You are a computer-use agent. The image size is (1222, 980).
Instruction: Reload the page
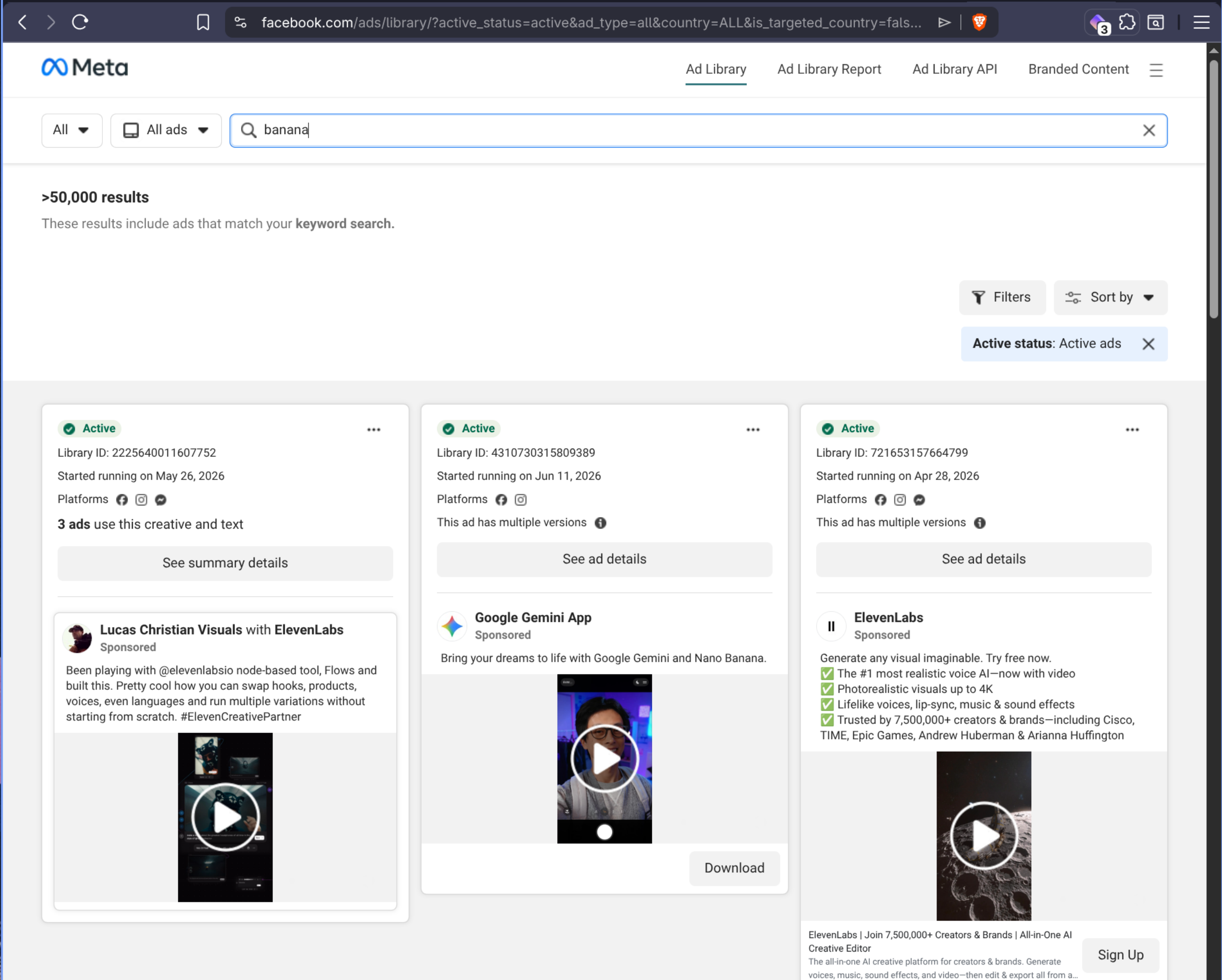[x=80, y=23]
